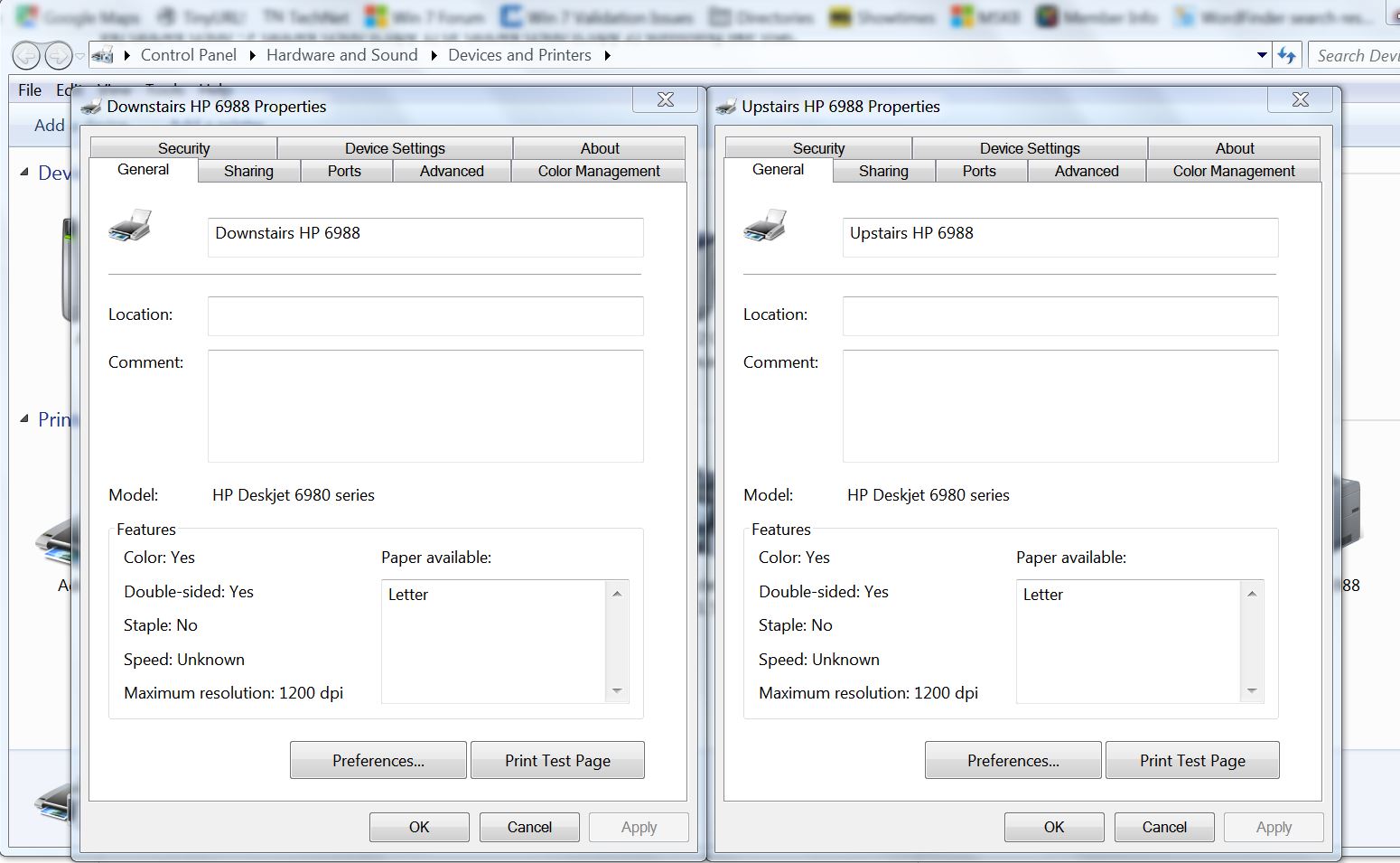
Task: Close the Downstairs HP 6988 Properties dialog
Action: (666, 99)
